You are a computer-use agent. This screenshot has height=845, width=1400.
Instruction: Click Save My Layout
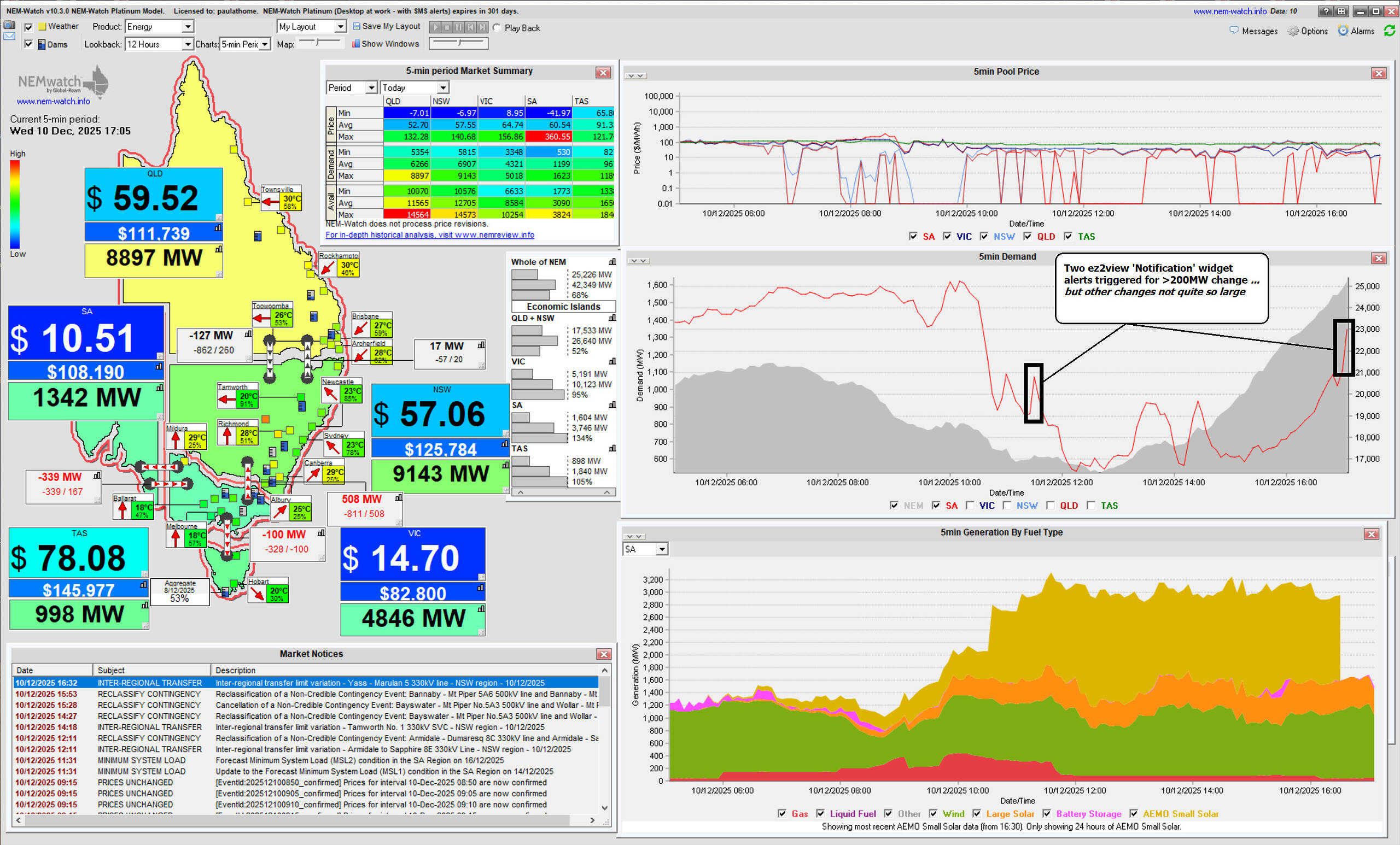pos(386,26)
